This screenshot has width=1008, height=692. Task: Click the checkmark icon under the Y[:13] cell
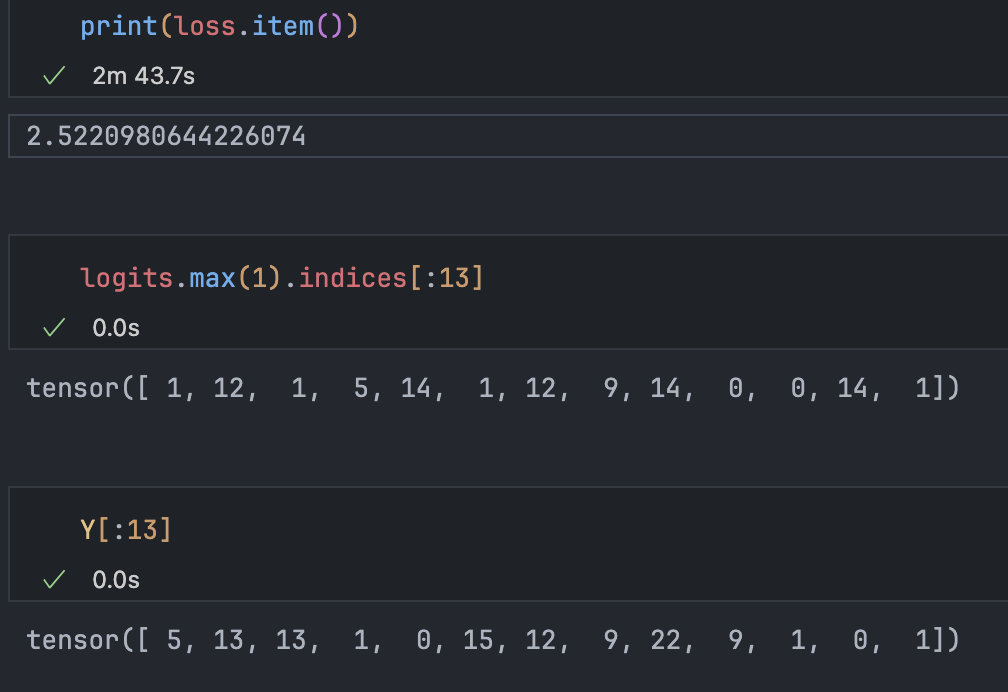[54, 579]
